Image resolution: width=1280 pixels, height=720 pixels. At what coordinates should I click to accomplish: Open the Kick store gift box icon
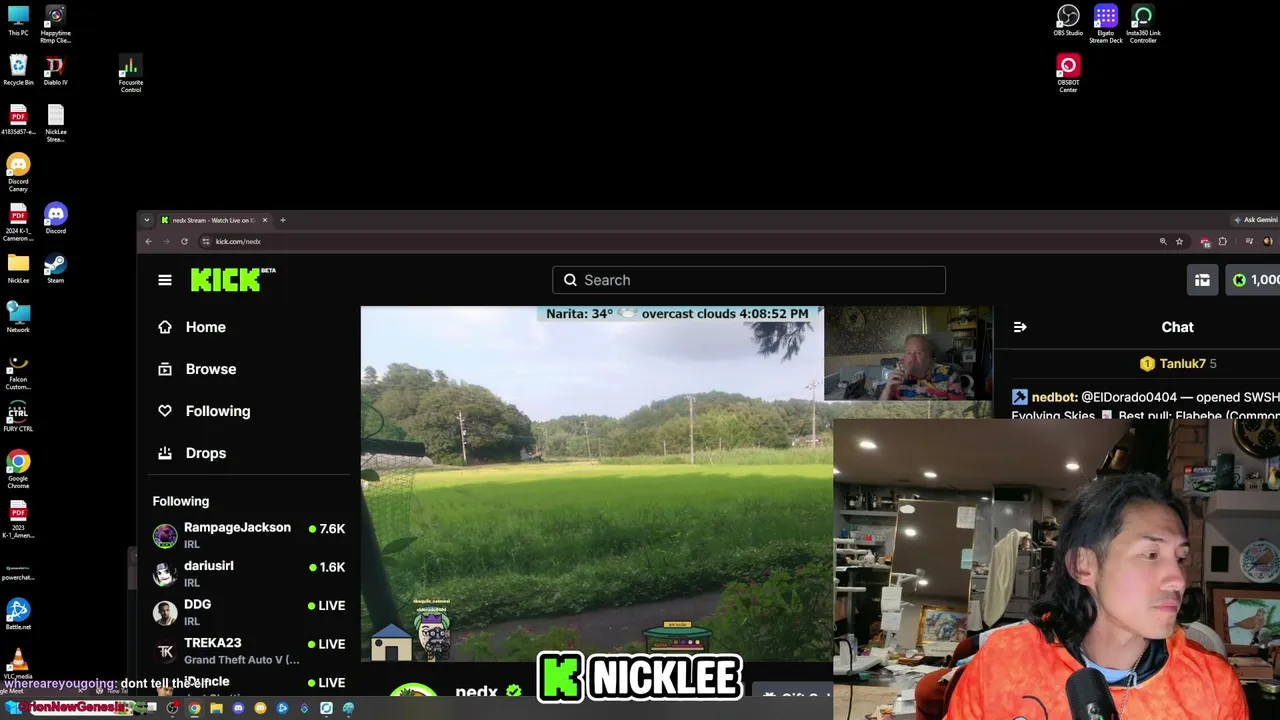point(1202,280)
